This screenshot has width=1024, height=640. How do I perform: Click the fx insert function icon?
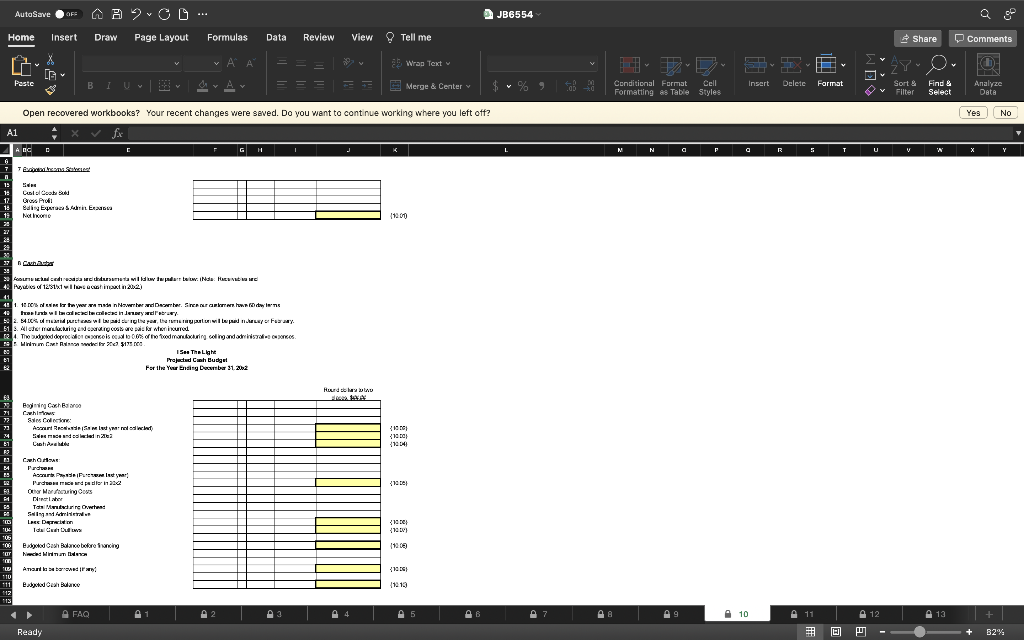[x=117, y=133]
